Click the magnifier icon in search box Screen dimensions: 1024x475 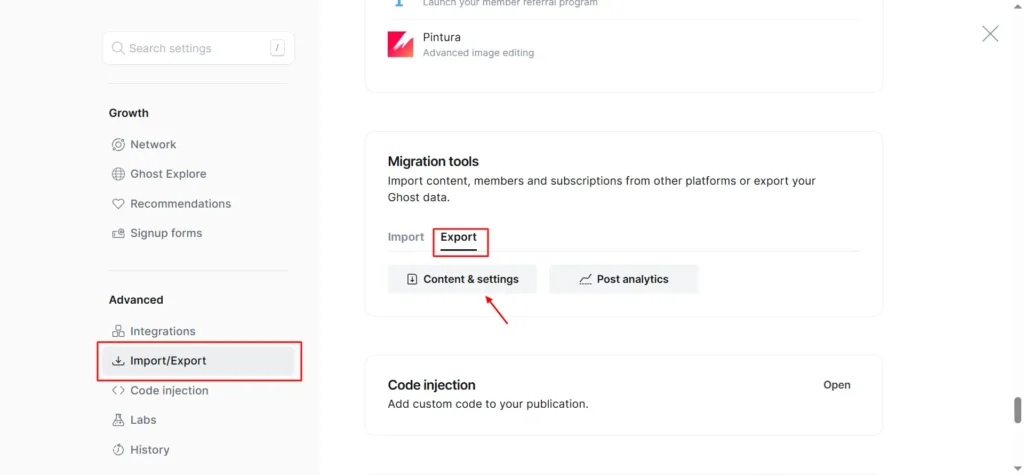(x=119, y=48)
